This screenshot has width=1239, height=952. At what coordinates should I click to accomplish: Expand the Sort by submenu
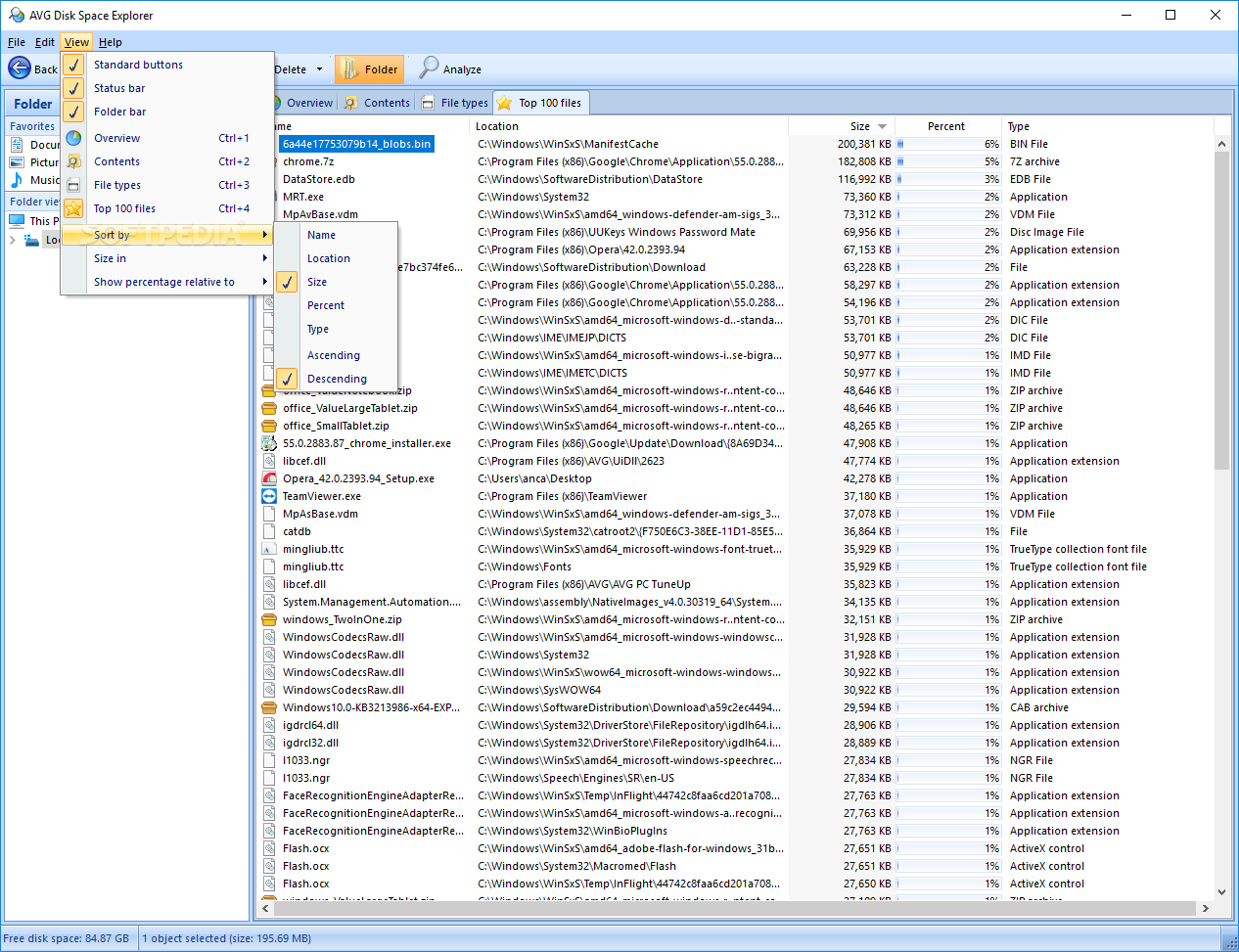[x=166, y=235]
